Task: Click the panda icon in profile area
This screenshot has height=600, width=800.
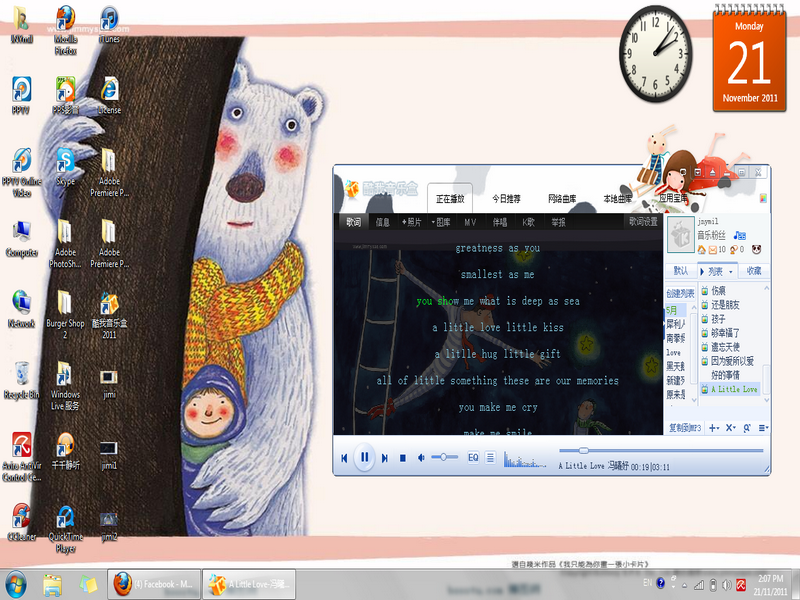Action: tap(756, 249)
